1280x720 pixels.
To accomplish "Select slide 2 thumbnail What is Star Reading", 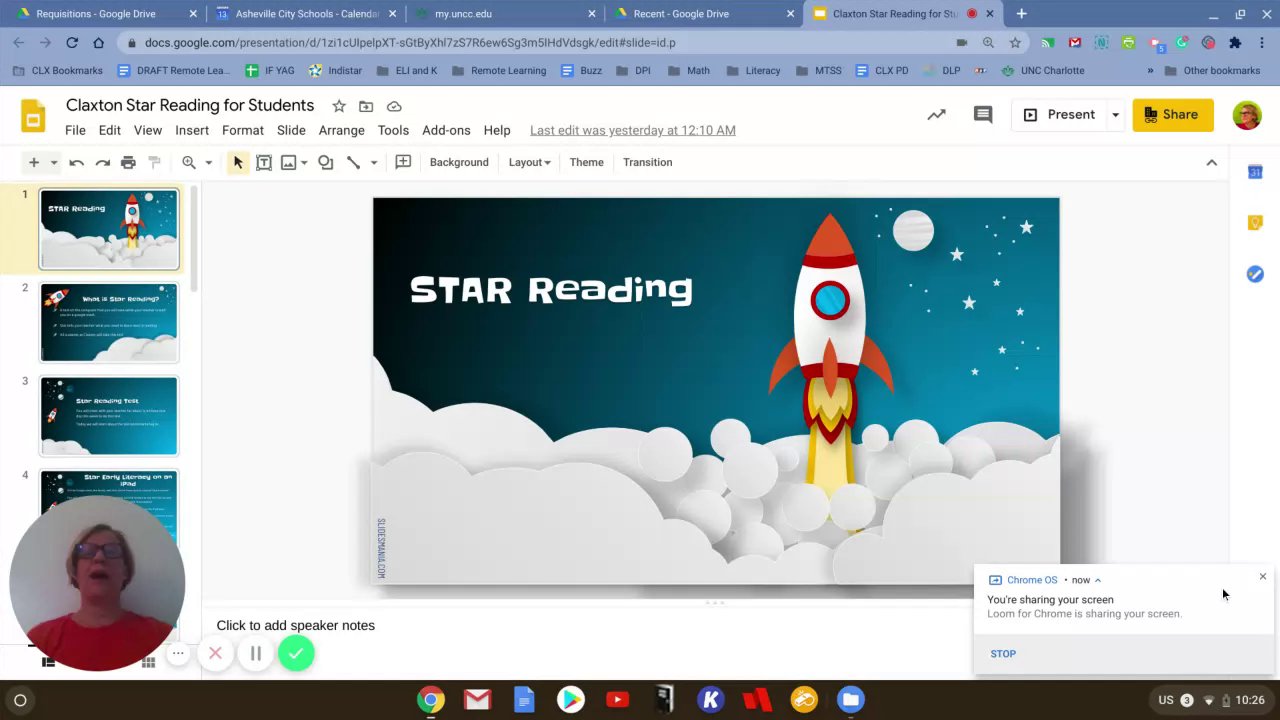I will (109, 322).
